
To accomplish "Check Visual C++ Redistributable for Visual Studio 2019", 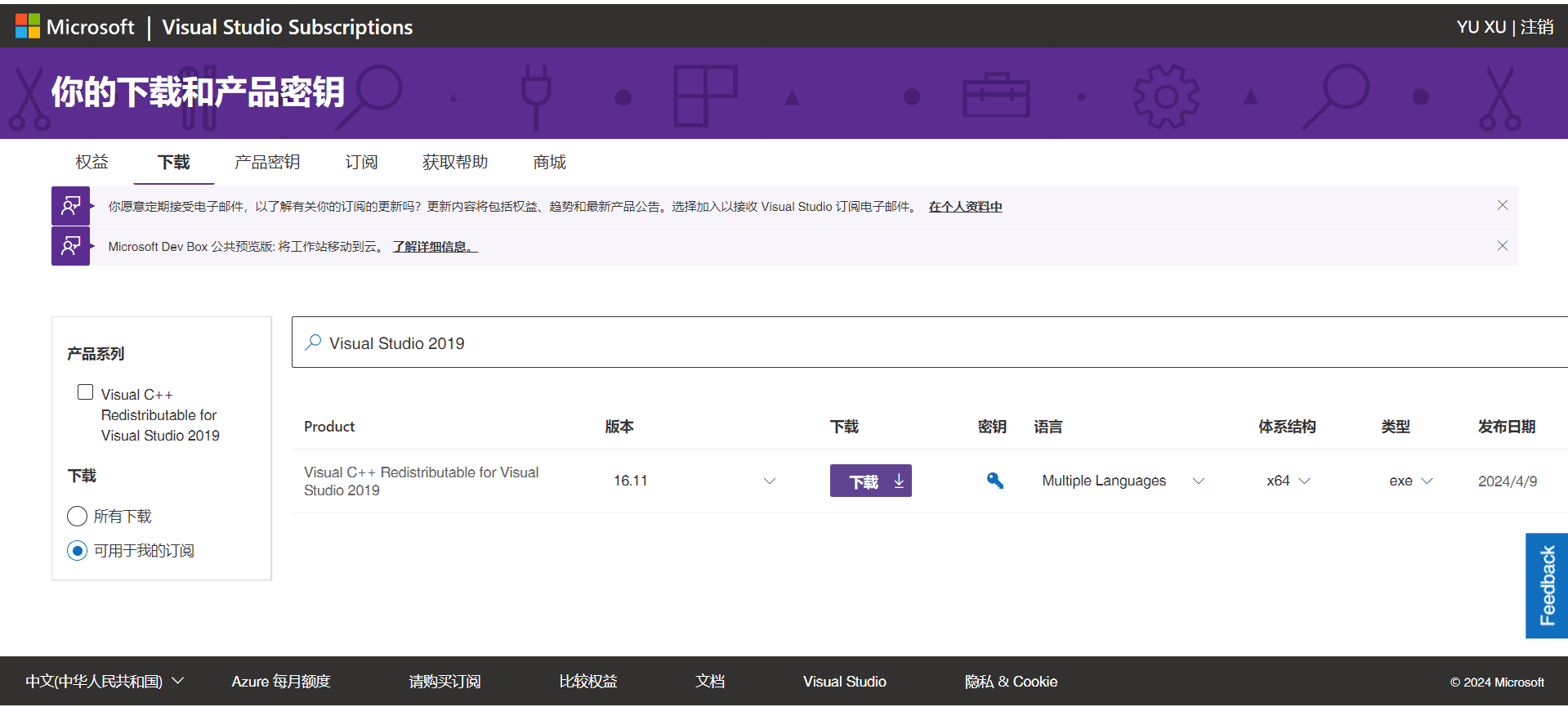I will pyautogui.click(x=85, y=392).
